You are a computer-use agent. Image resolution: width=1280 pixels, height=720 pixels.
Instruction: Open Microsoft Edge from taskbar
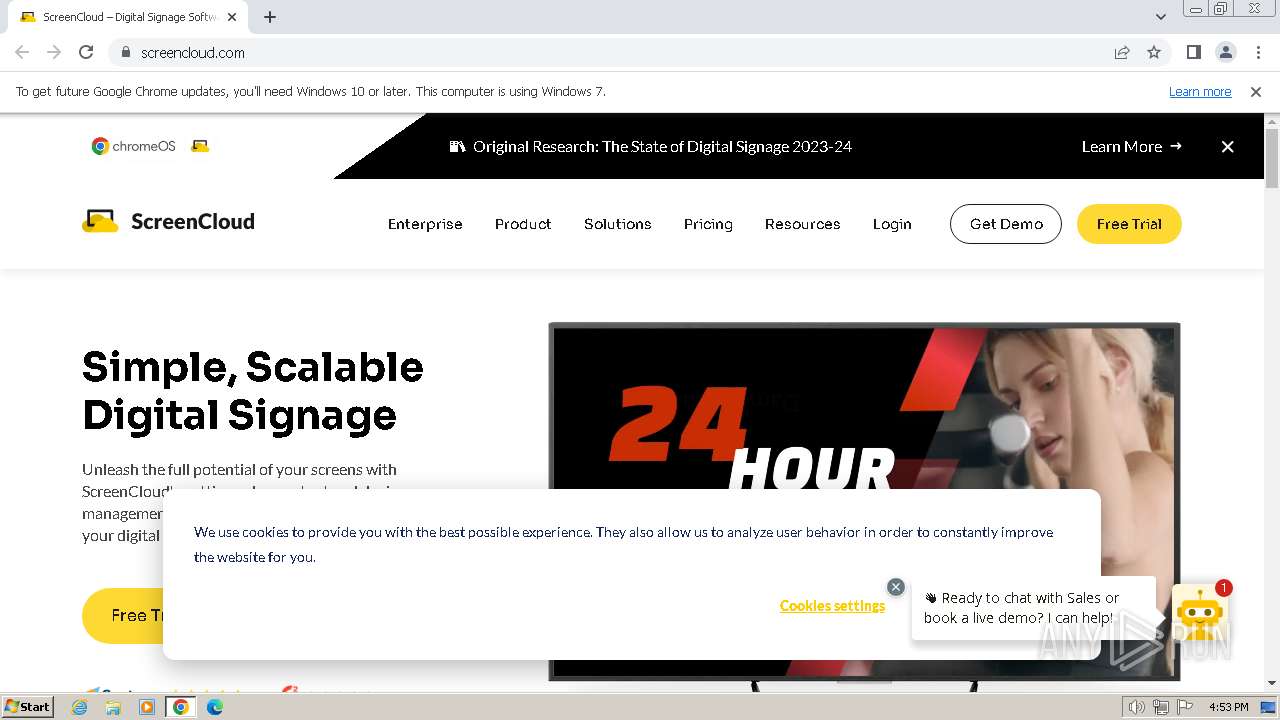click(214, 707)
